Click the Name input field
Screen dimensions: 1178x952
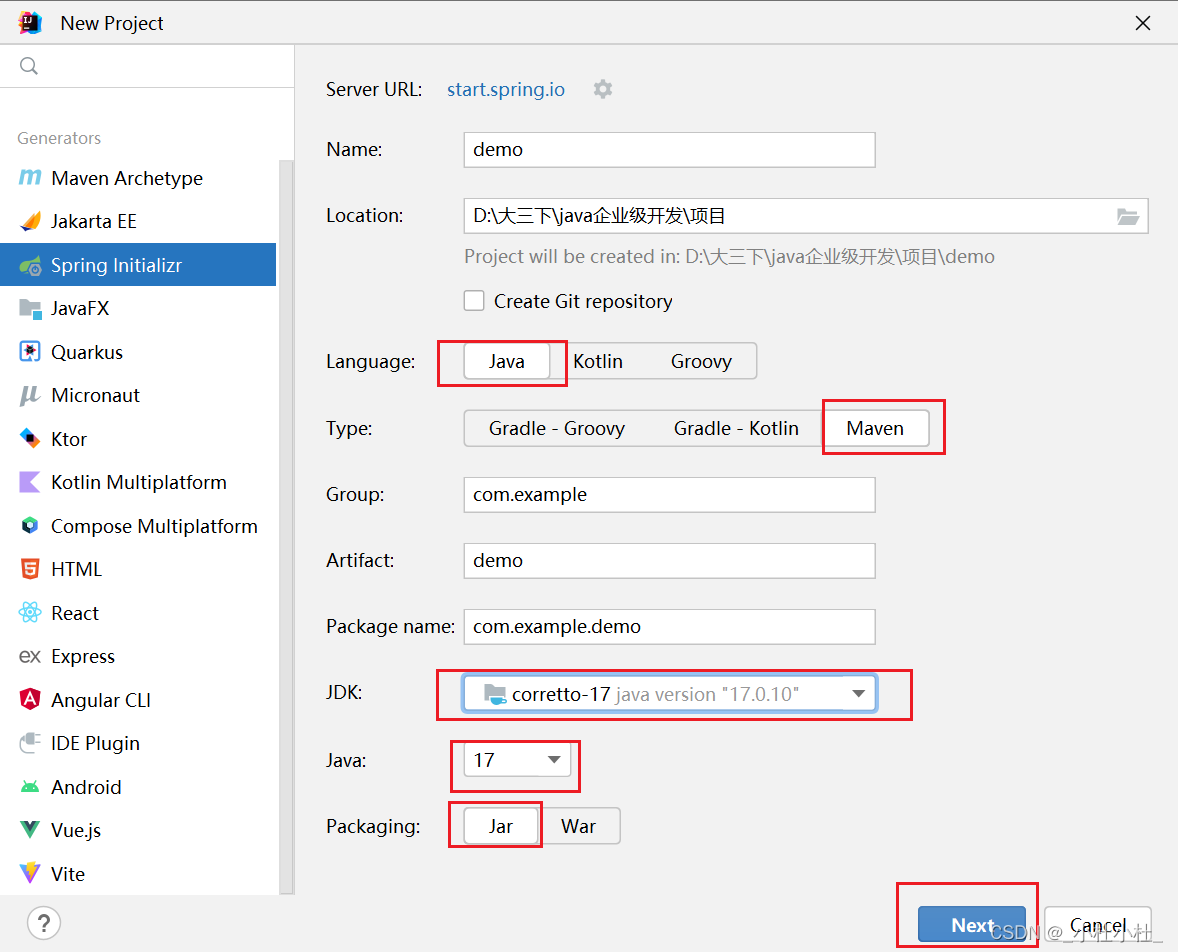click(x=669, y=150)
